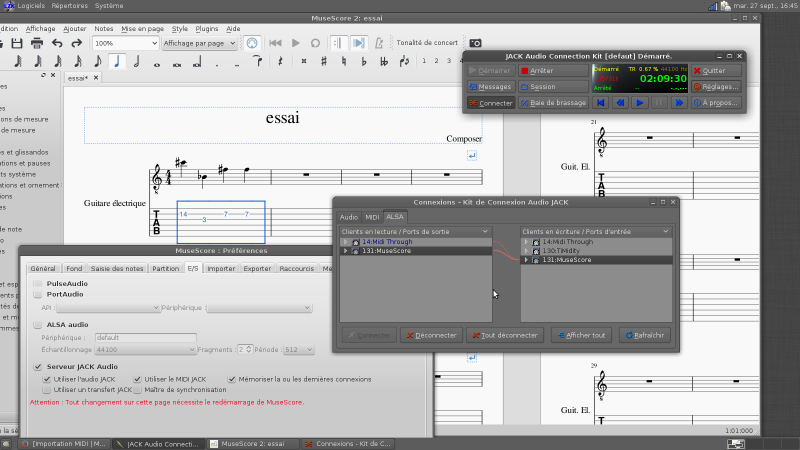This screenshot has height=450, width=800.
Task: Open the Audio tab in Connexions window
Action: pyautogui.click(x=349, y=216)
